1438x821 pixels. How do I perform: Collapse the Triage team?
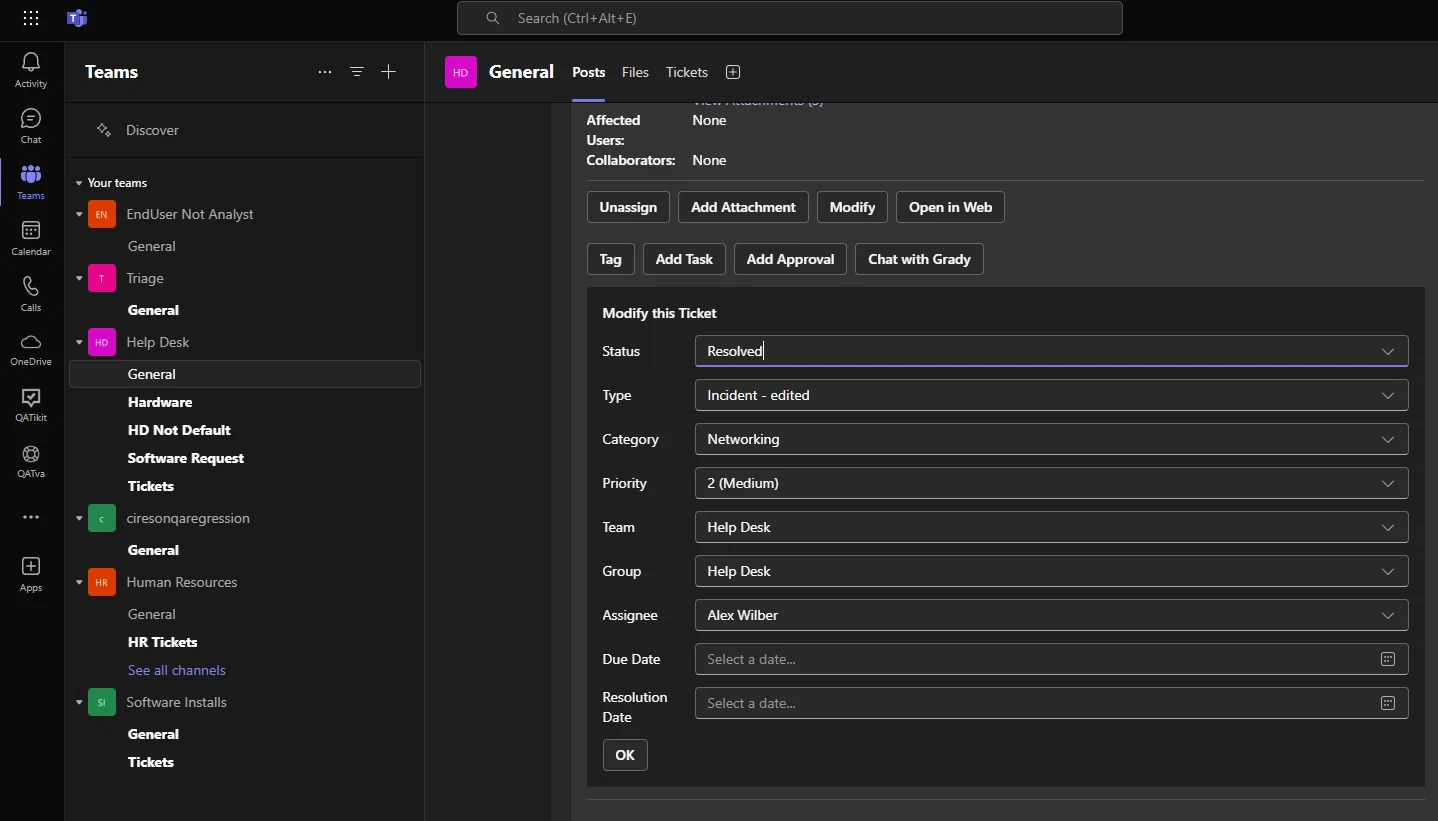(x=79, y=278)
